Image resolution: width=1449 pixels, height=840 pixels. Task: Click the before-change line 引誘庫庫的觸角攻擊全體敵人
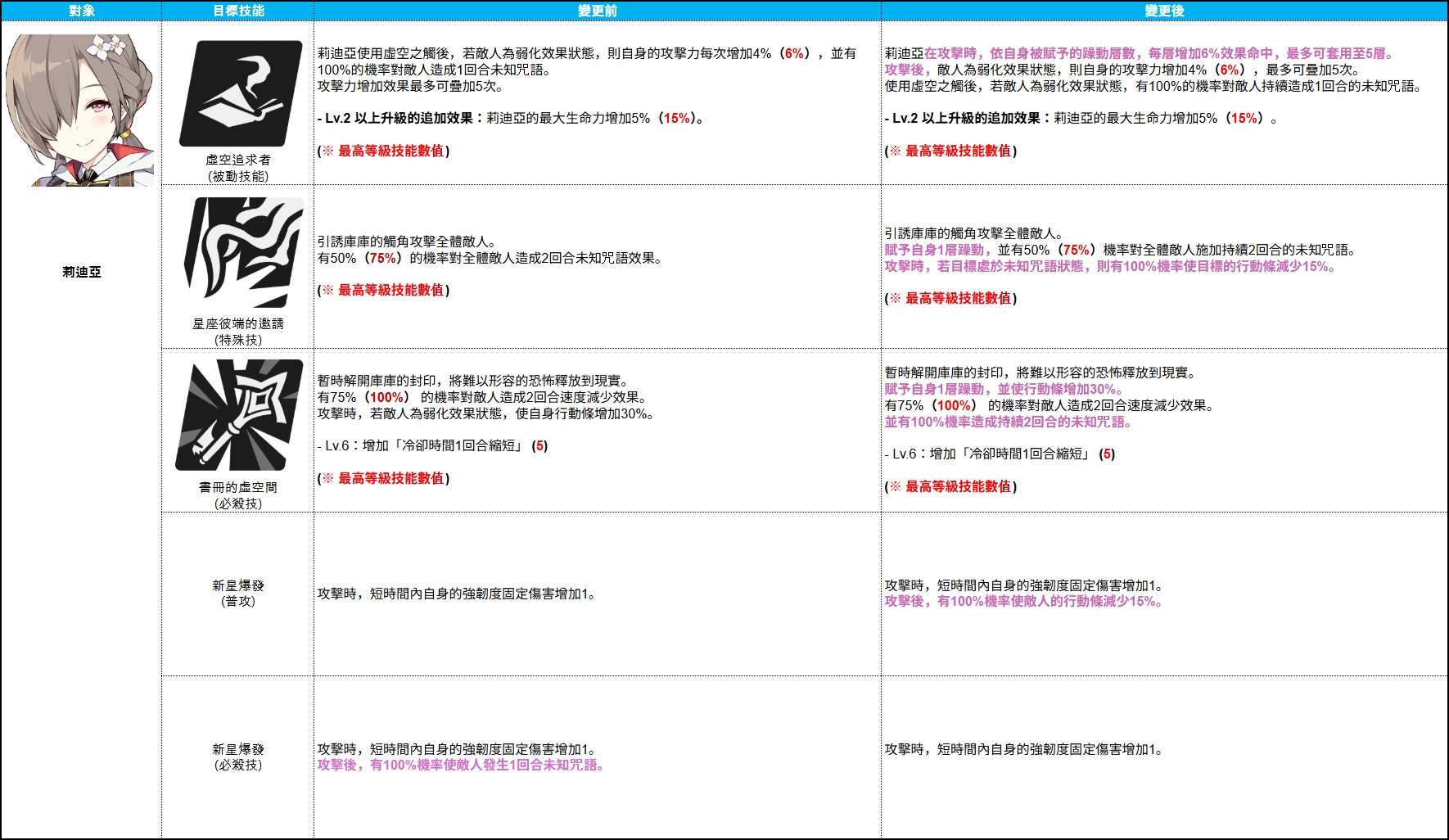tap(407, 242)
